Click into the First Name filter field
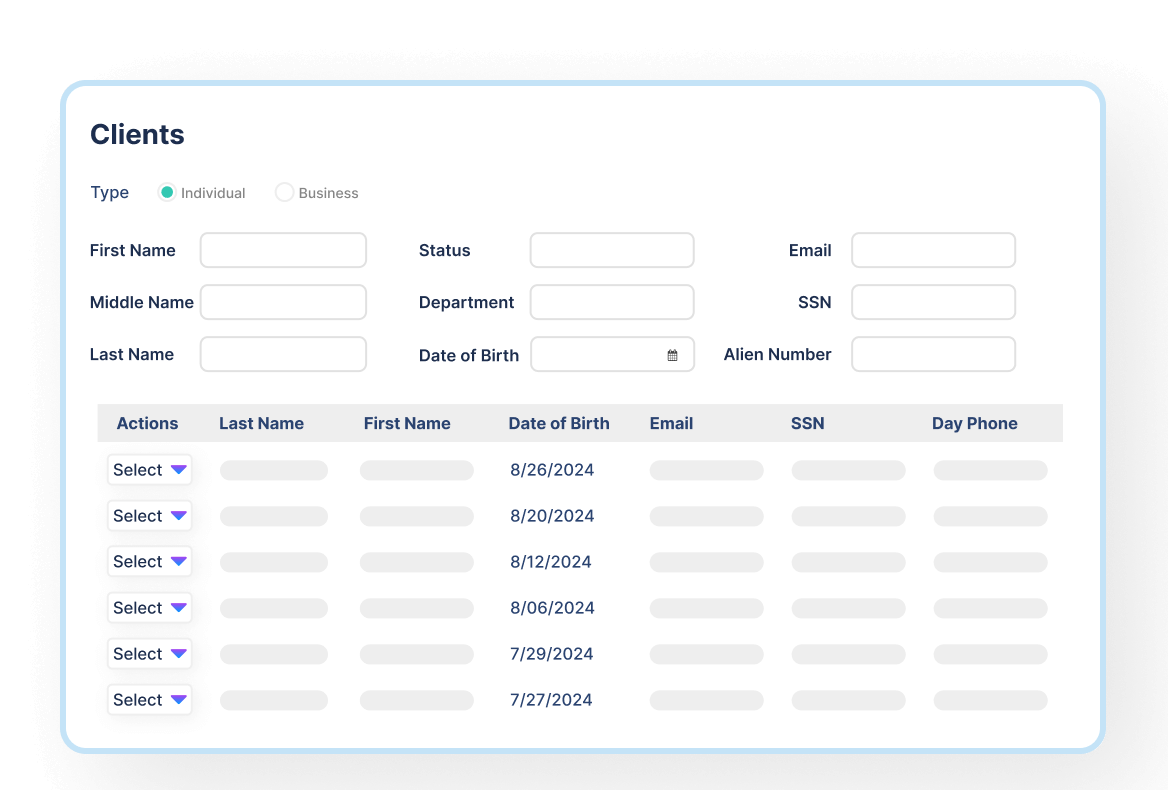1168x790 pixels. (x=283, y=250)
